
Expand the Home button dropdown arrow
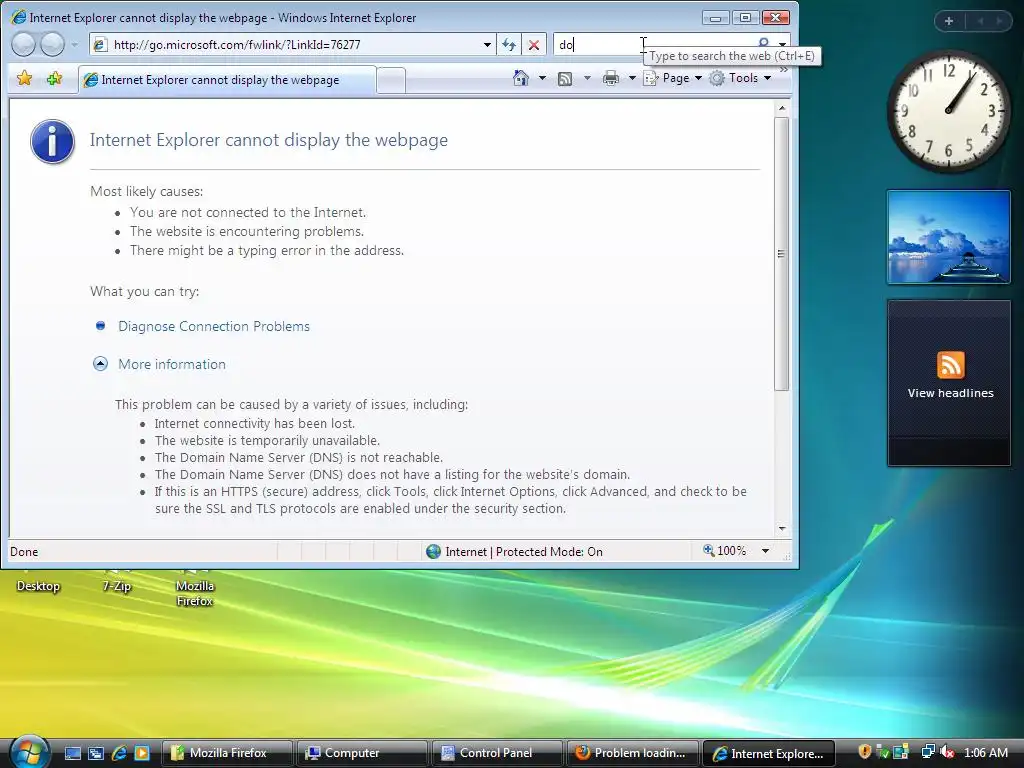(x=542, y=78)
